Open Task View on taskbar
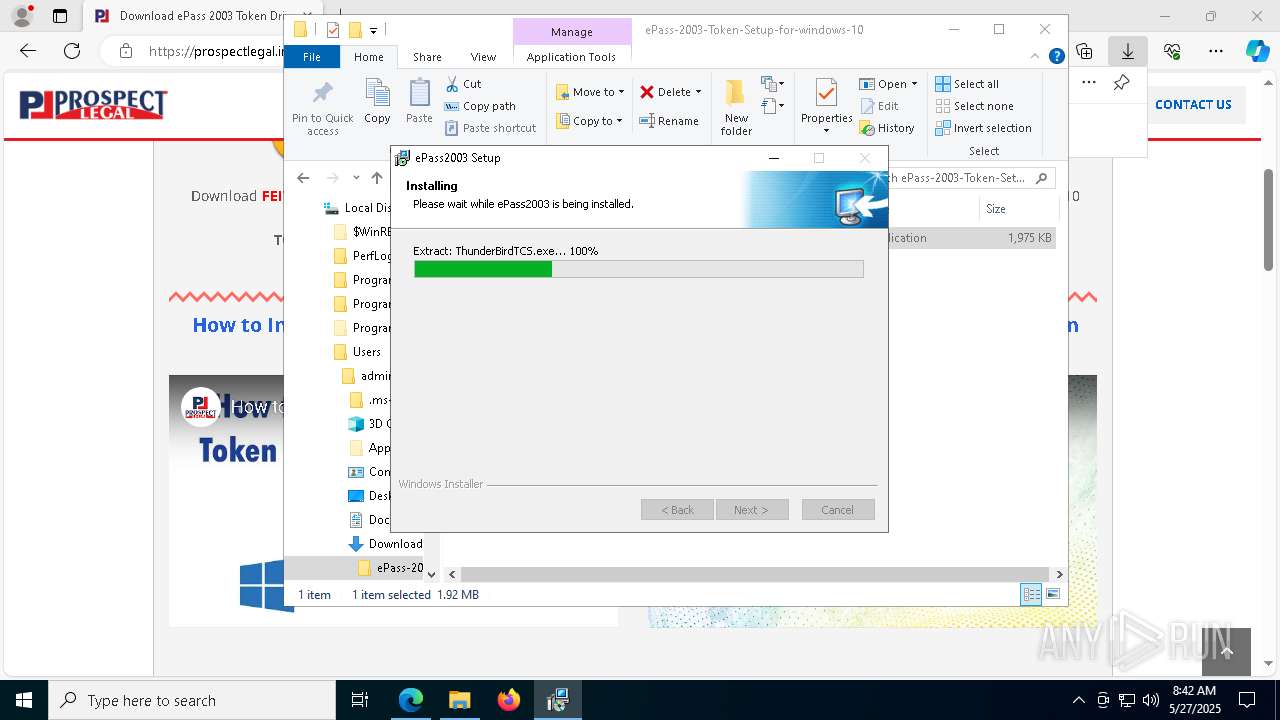 coord(360,700)
